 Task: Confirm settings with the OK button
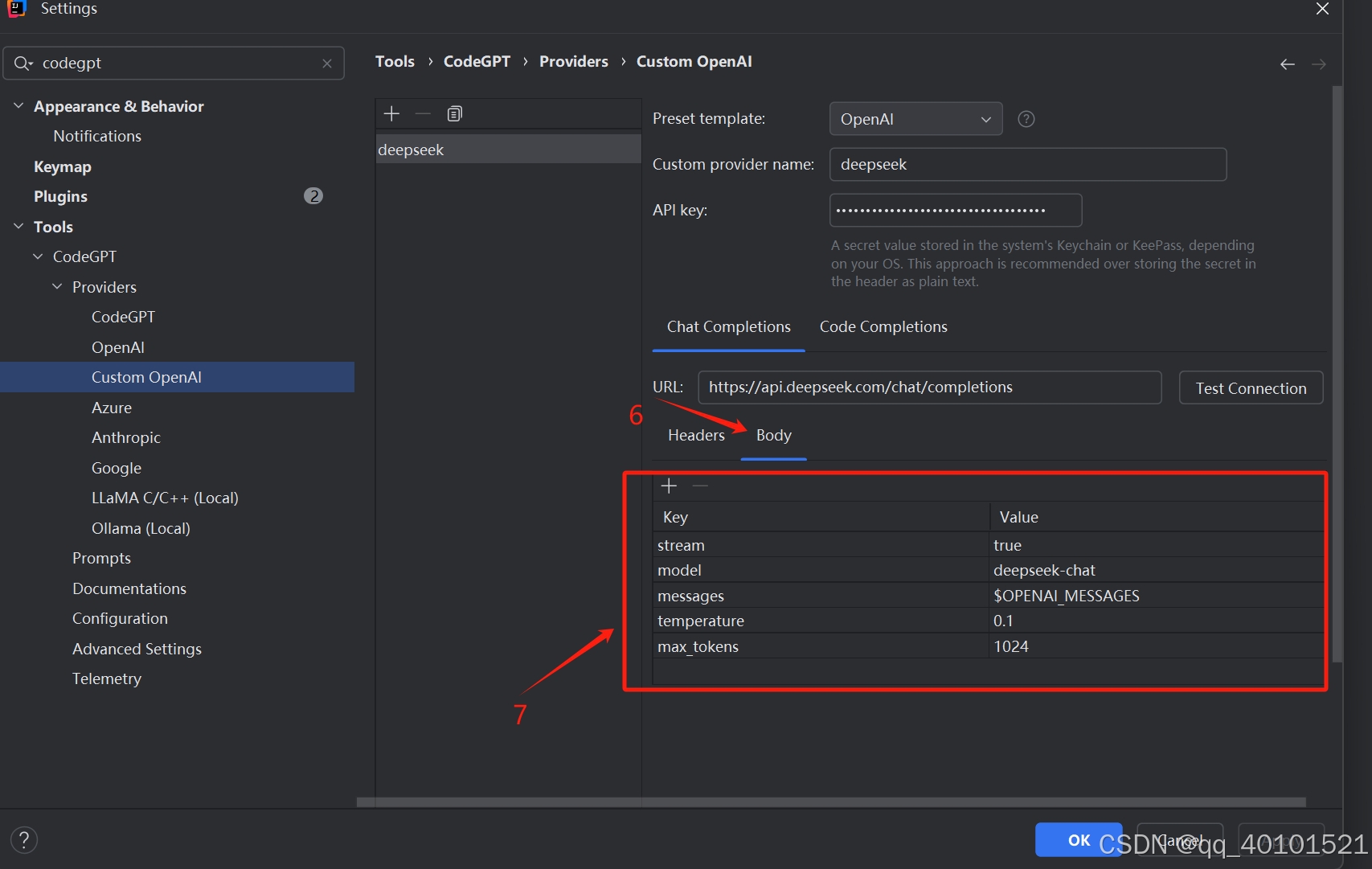point(1079,840)
